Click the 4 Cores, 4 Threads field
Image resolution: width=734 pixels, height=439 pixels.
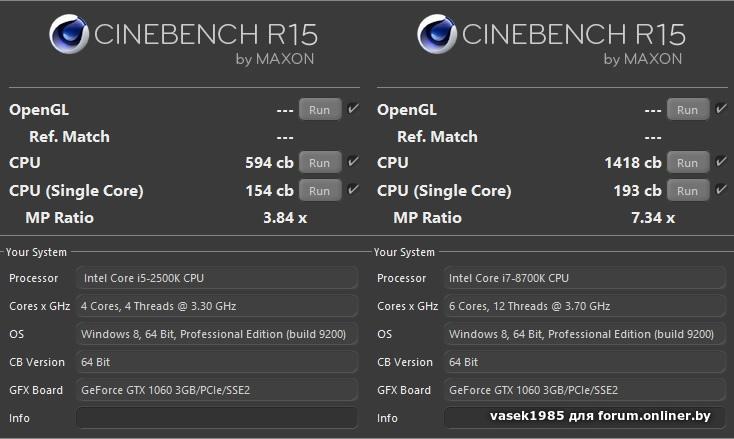(217, 306)
